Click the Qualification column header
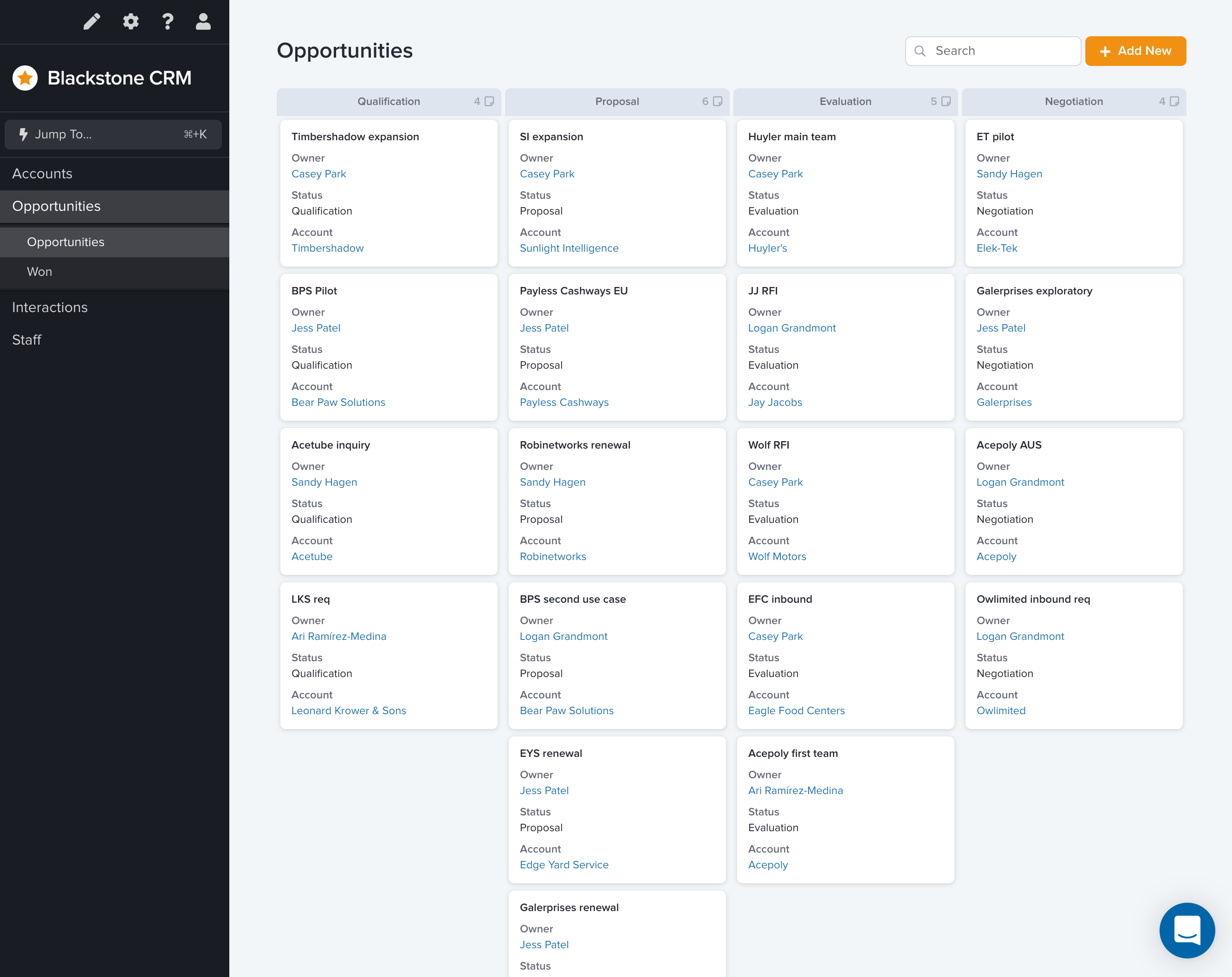Screen dimensions: 1232x977 tap(389, 101)
